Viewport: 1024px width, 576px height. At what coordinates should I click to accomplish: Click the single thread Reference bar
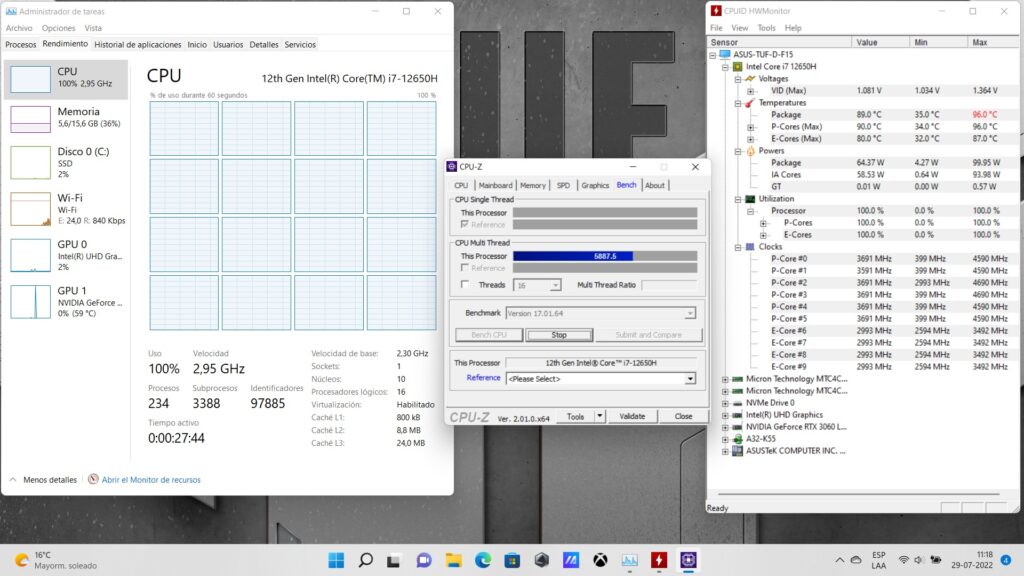pyautogui.click(x=605, y=224)
